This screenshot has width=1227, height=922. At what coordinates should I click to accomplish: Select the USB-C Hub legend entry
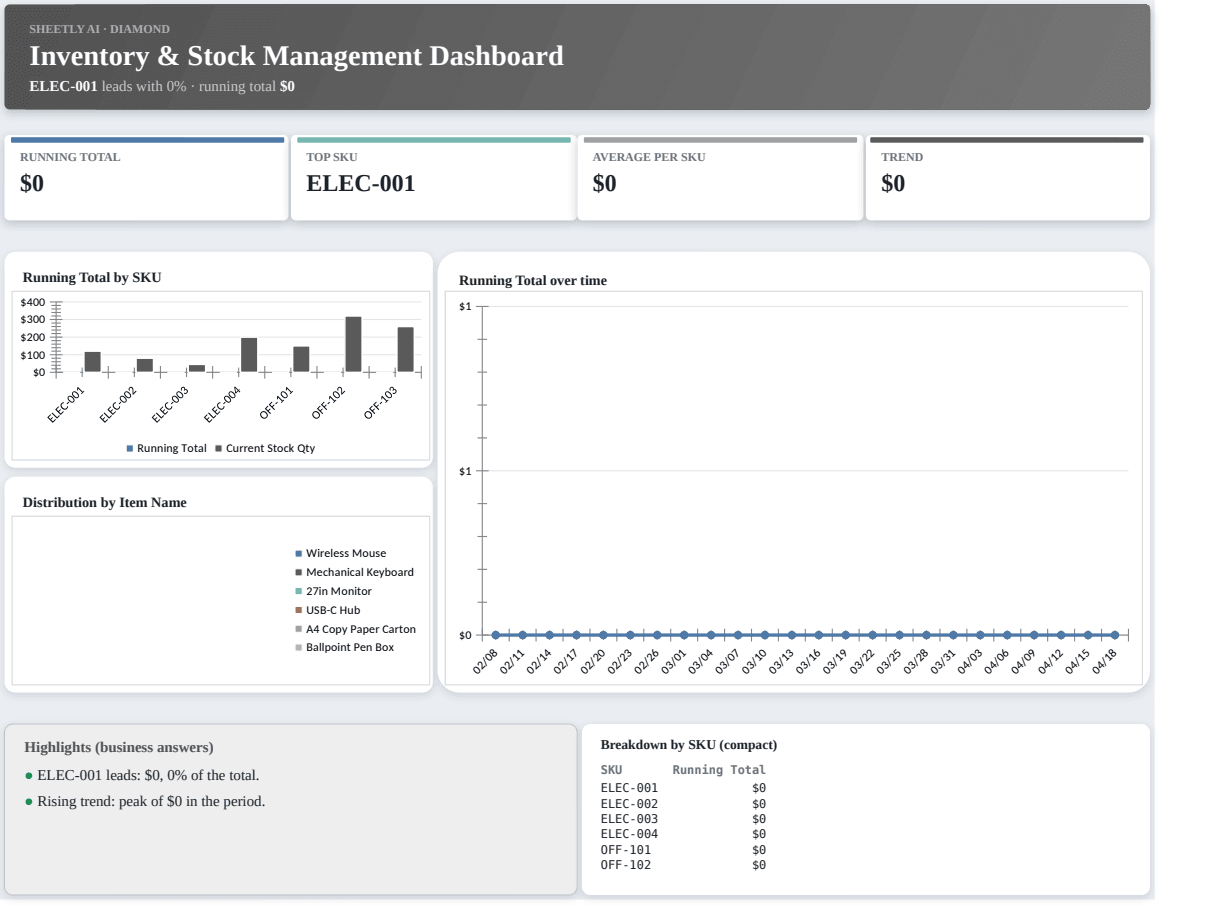click(x=328, y=610)
